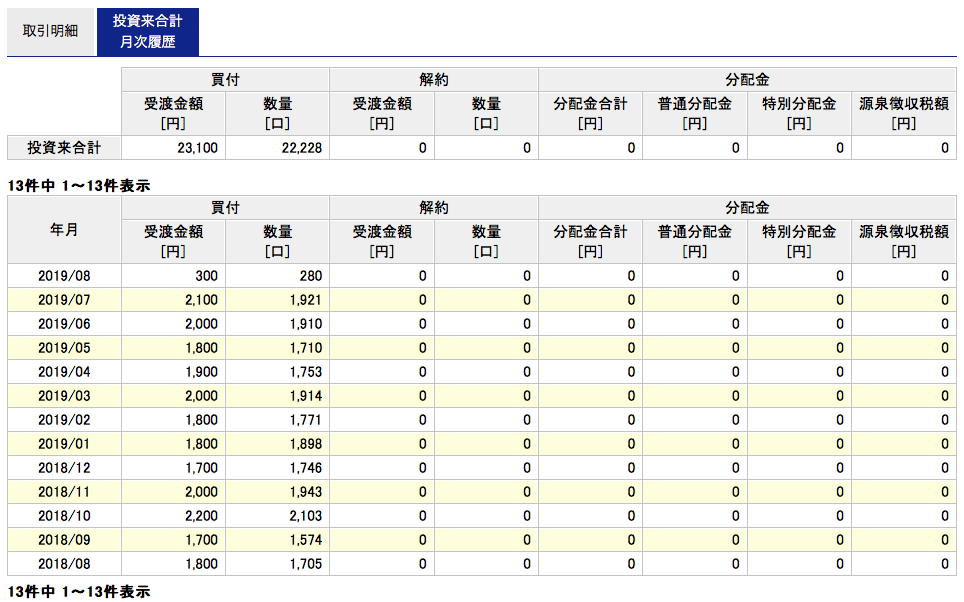This screenshot has width=964, height=602.
Task: Click quantity 1,574 in 2018/09 row
Action: [306, 540]
